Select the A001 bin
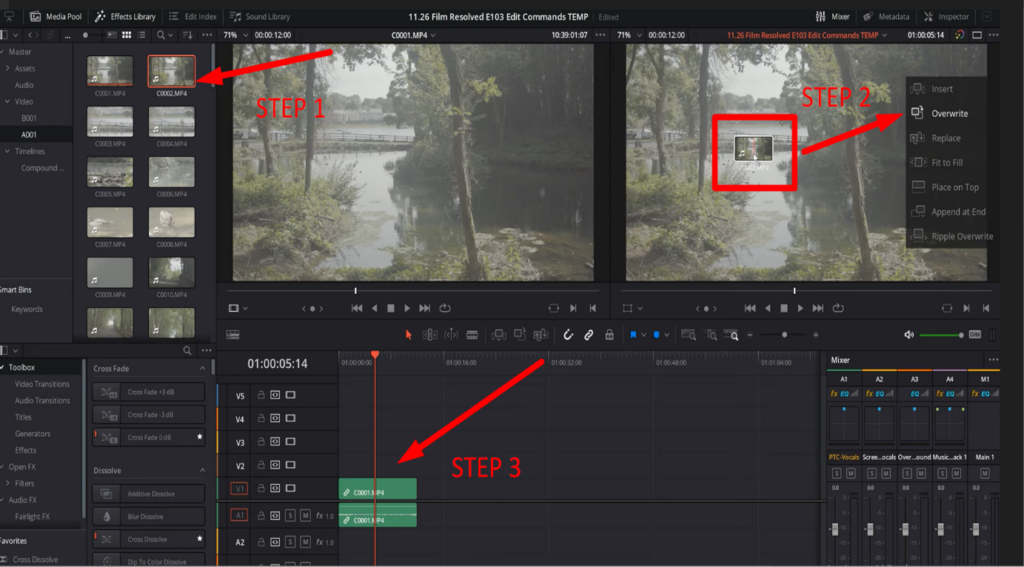Image resolution: width=1024 pixels, height=567 pixels. [x=29, y=135]
